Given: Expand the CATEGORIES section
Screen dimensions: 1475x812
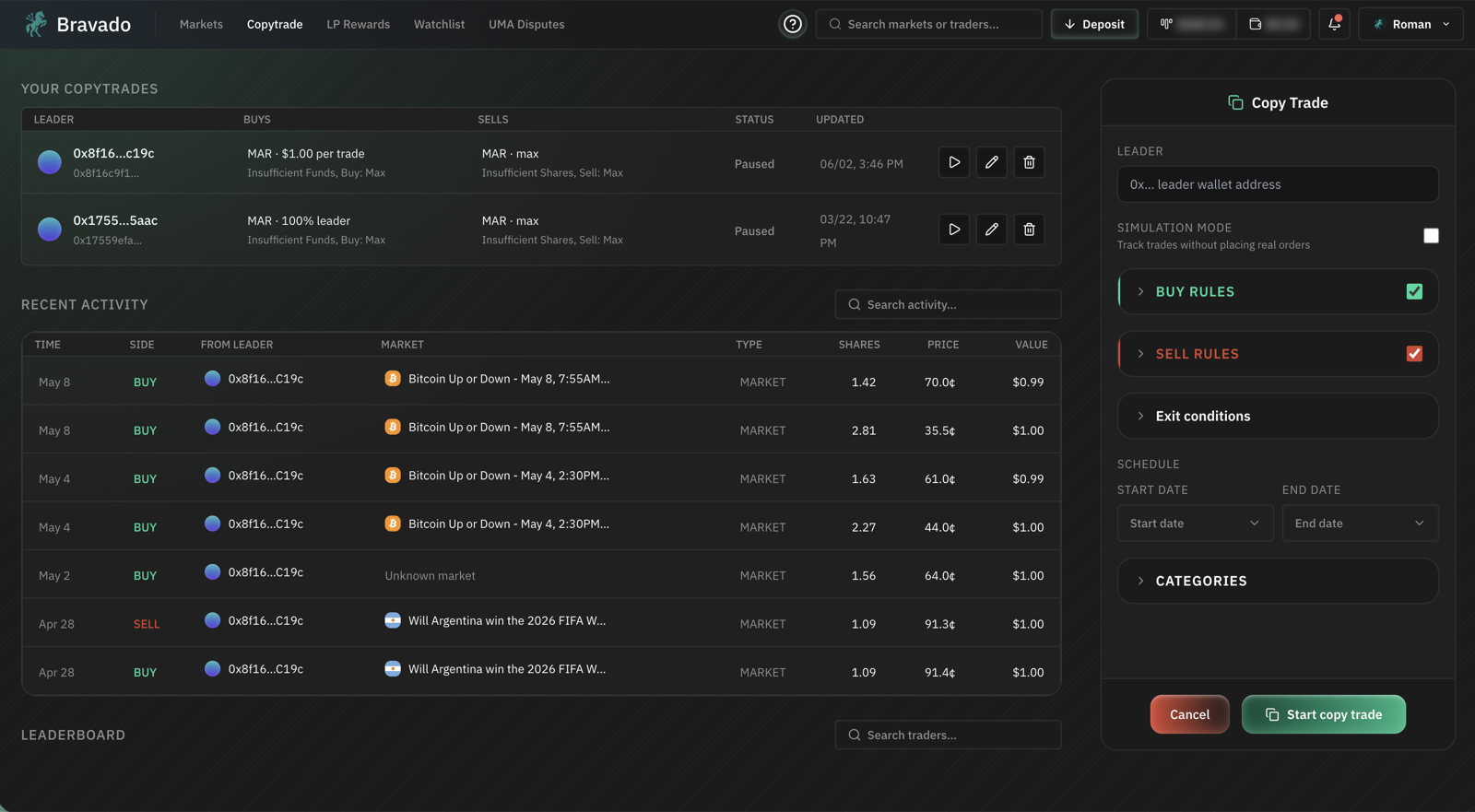Looking at the screenshot, I should click(1278, 581).
